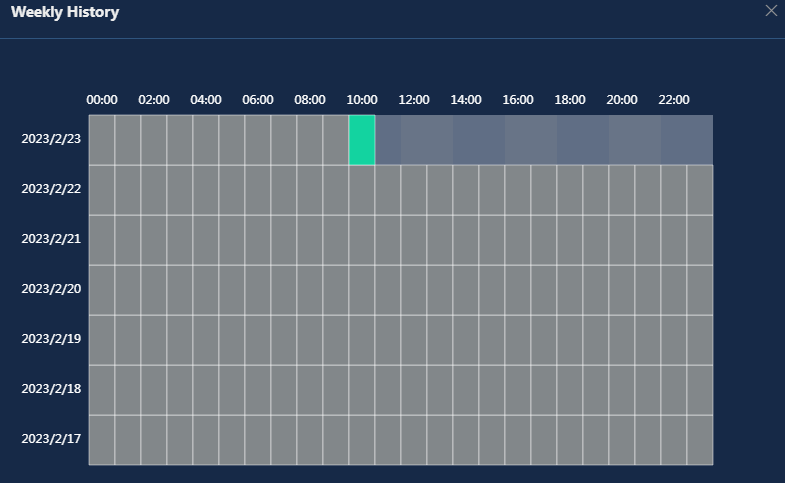
Task: Click the 10:00 time label
Action: tap(362, 100)
